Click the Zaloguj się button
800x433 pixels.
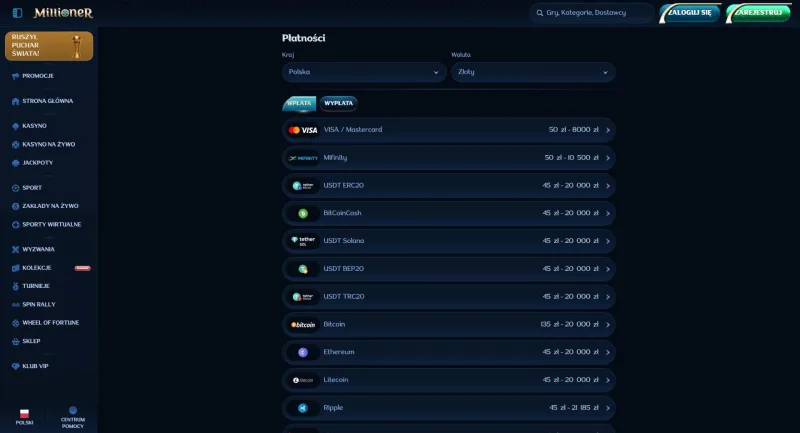point(689,13)
